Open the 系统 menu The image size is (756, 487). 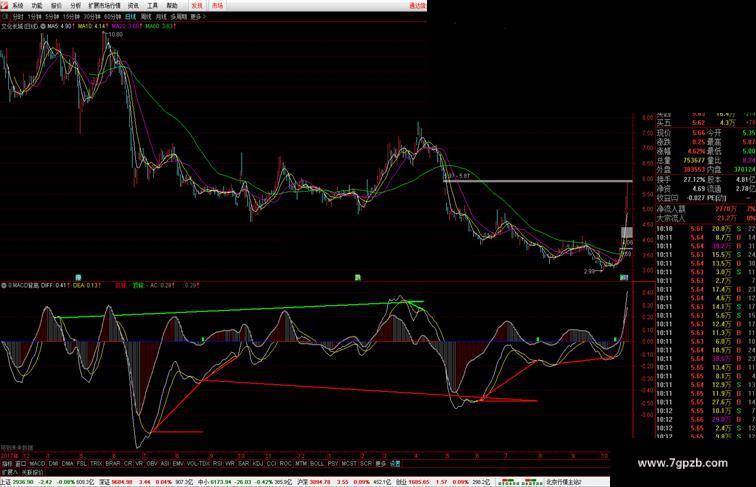click(18, 6)
